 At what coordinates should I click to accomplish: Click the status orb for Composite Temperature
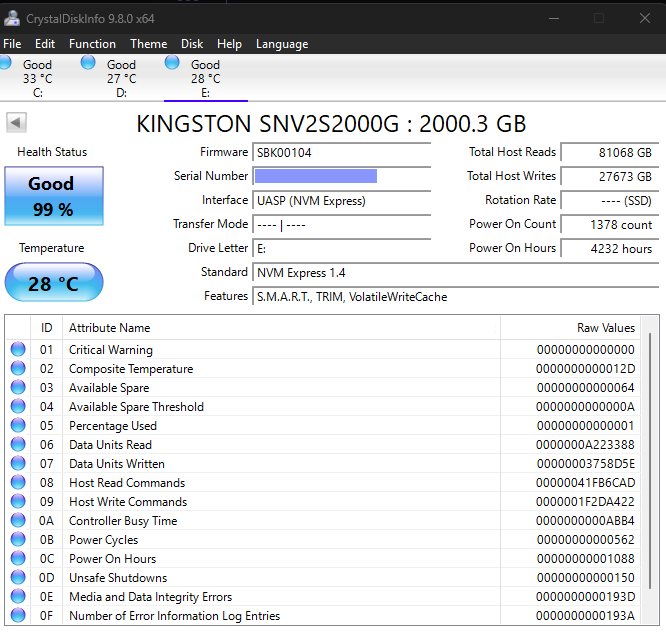pyautogui.click(x=18, y=368)
